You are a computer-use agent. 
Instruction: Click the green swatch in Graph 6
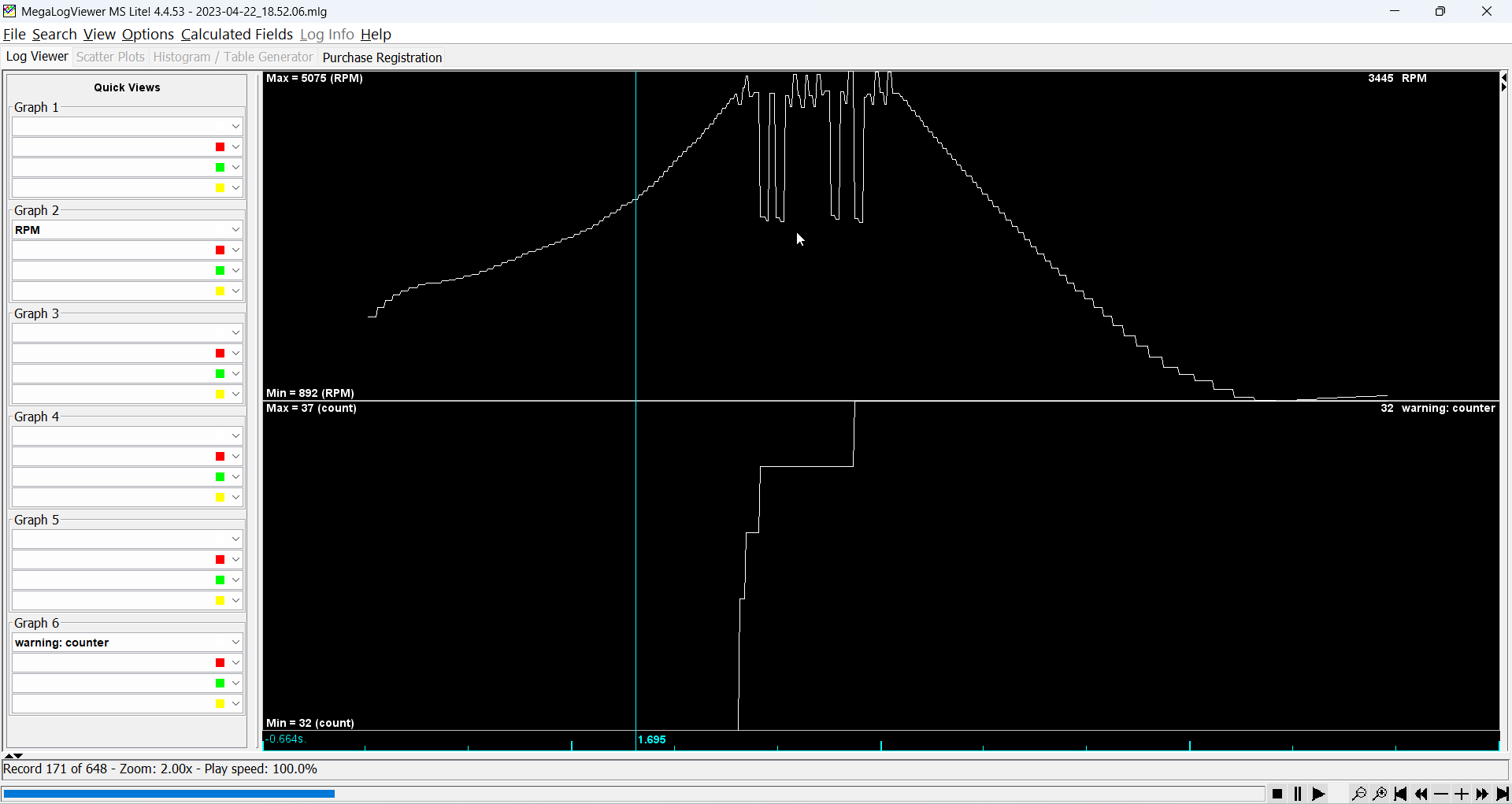(220, 684)
